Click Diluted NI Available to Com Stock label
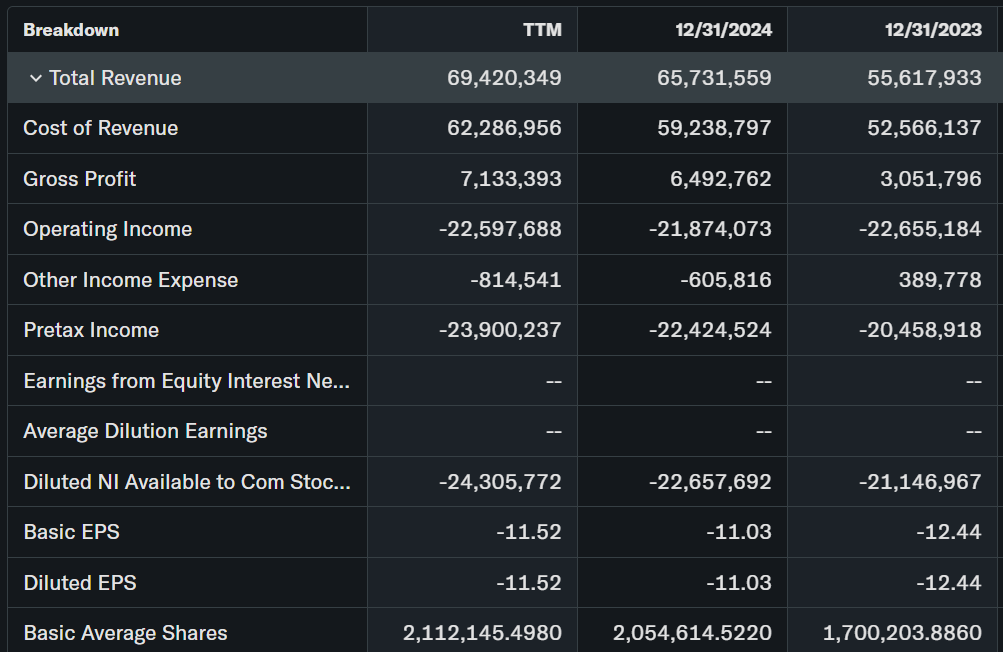This screenshot has width=1003, height=652. click(187, 482)
